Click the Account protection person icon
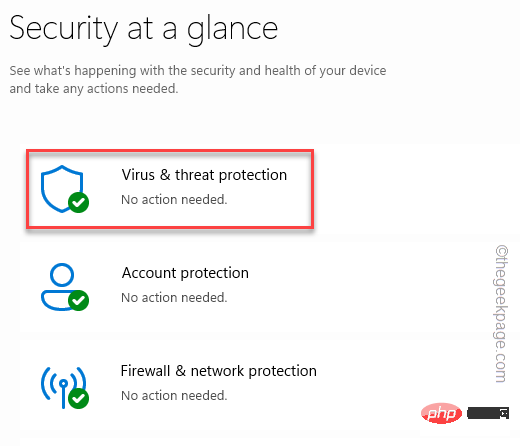 pos(62,287)
